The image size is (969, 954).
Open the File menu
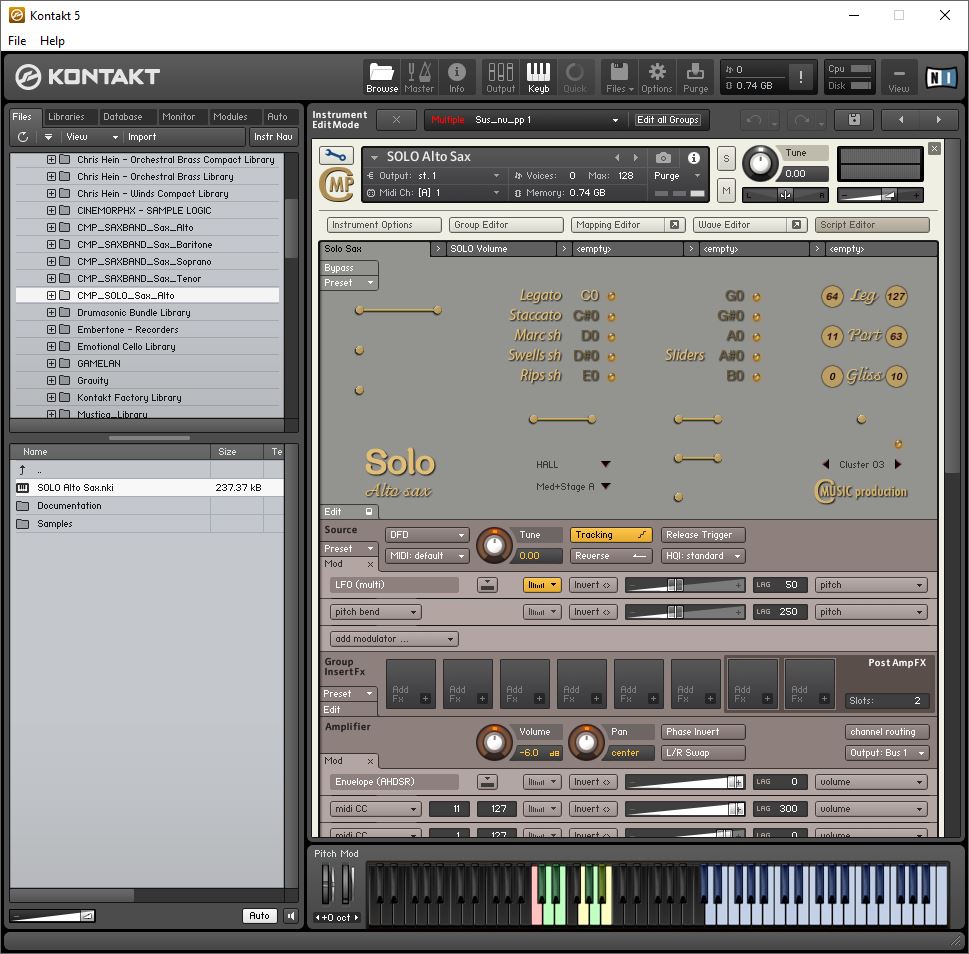(17, 41)
